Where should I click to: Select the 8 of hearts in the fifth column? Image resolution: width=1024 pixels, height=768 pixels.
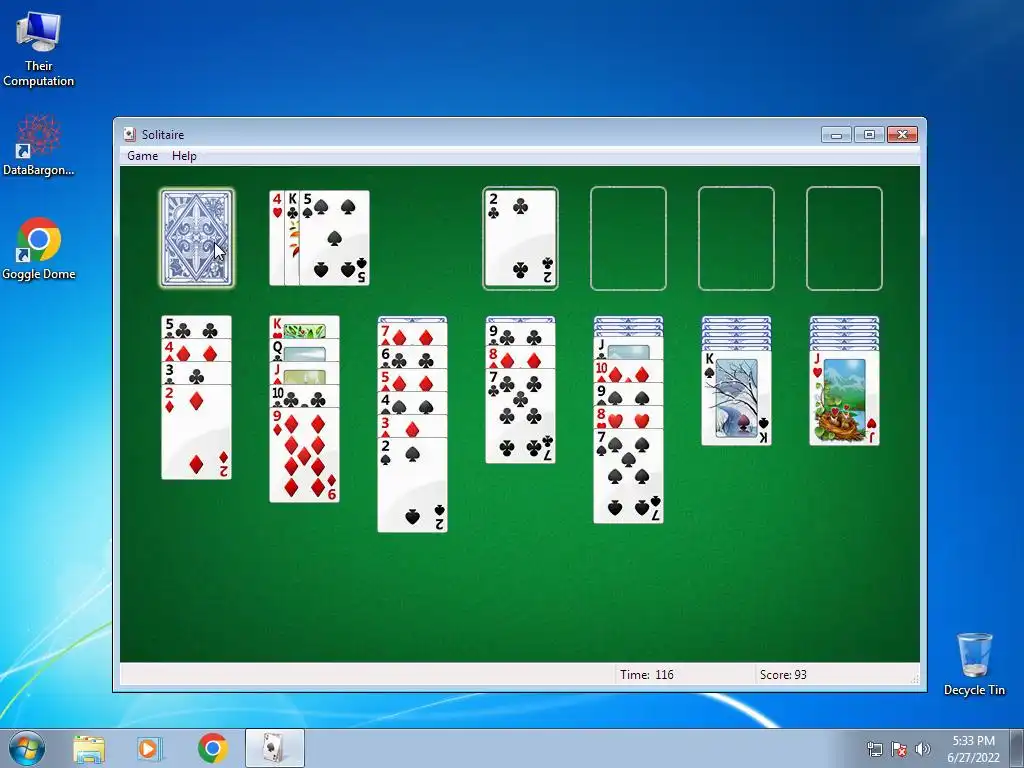point(628,417)
